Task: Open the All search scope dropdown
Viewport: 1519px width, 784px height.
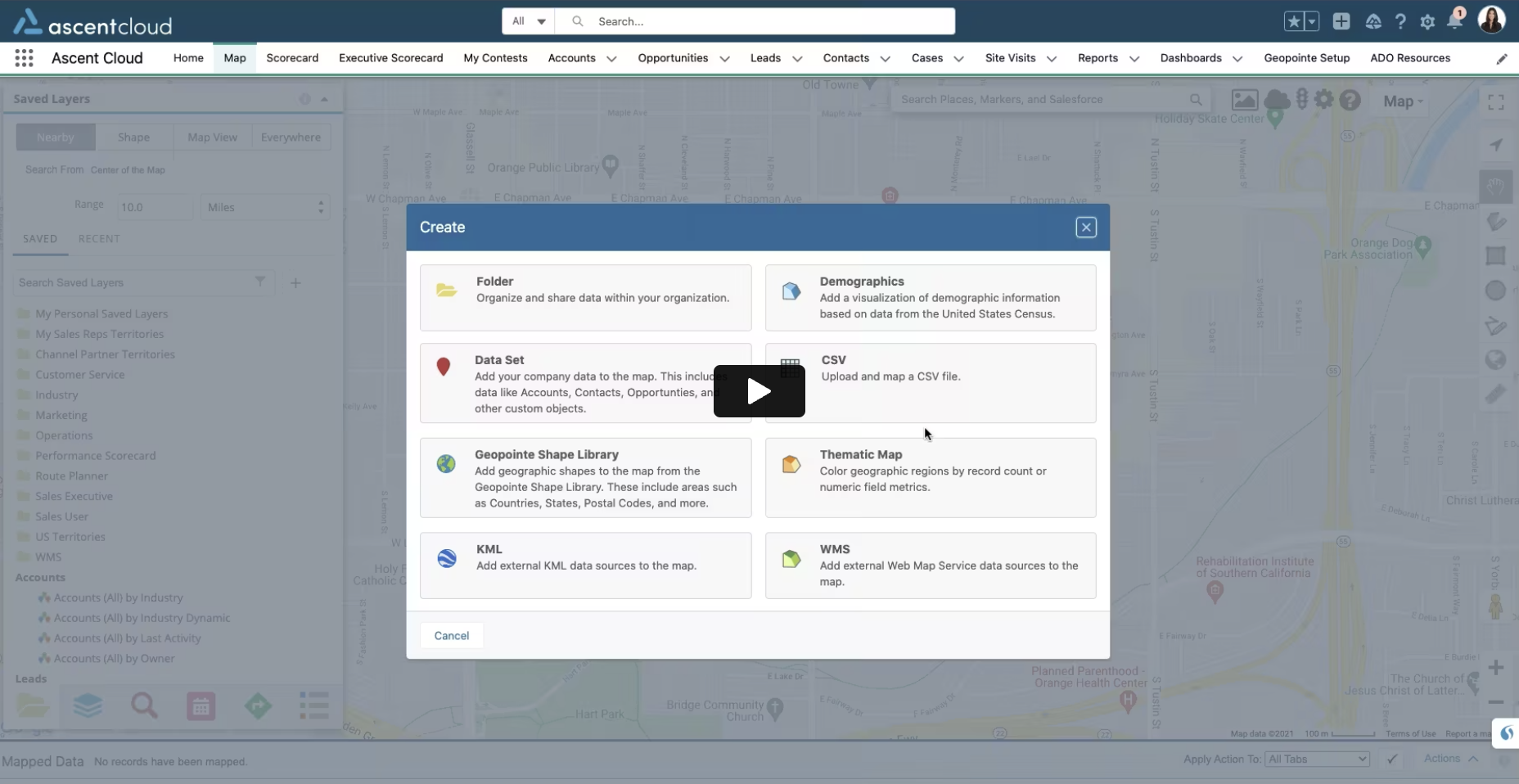Action: coord(529,21)
